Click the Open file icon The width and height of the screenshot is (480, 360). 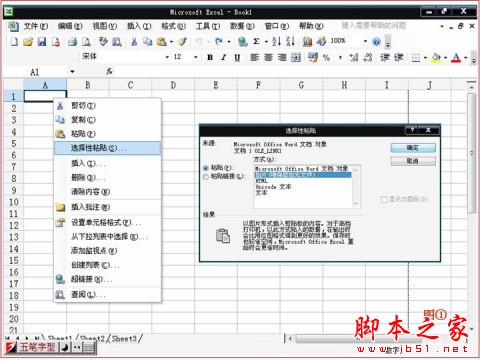tap(28, 41)
